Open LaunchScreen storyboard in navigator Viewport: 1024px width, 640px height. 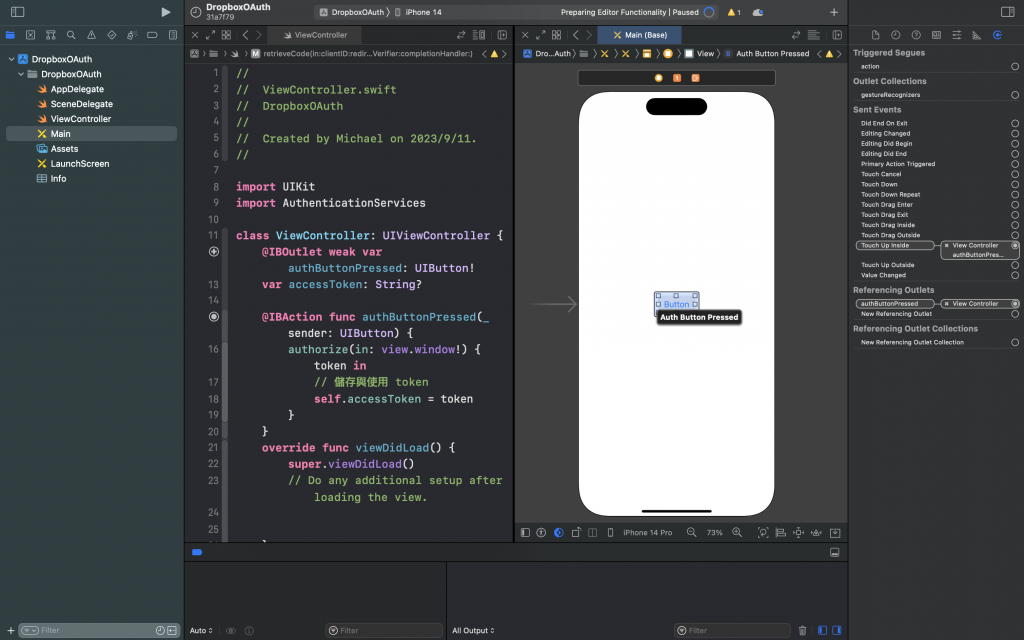click(x=80, y=163)
